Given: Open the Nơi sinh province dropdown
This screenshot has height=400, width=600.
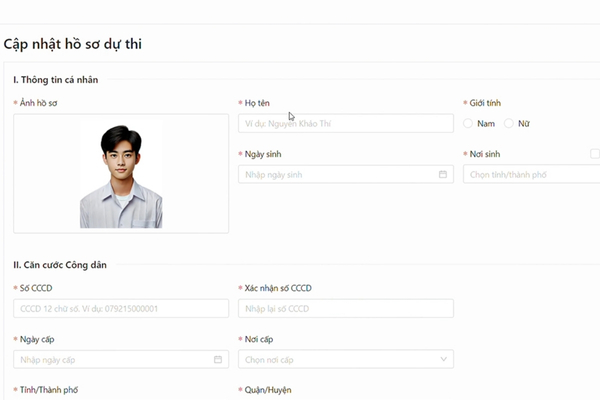Looking at the screenshot, I should click(x=530, y=175).
